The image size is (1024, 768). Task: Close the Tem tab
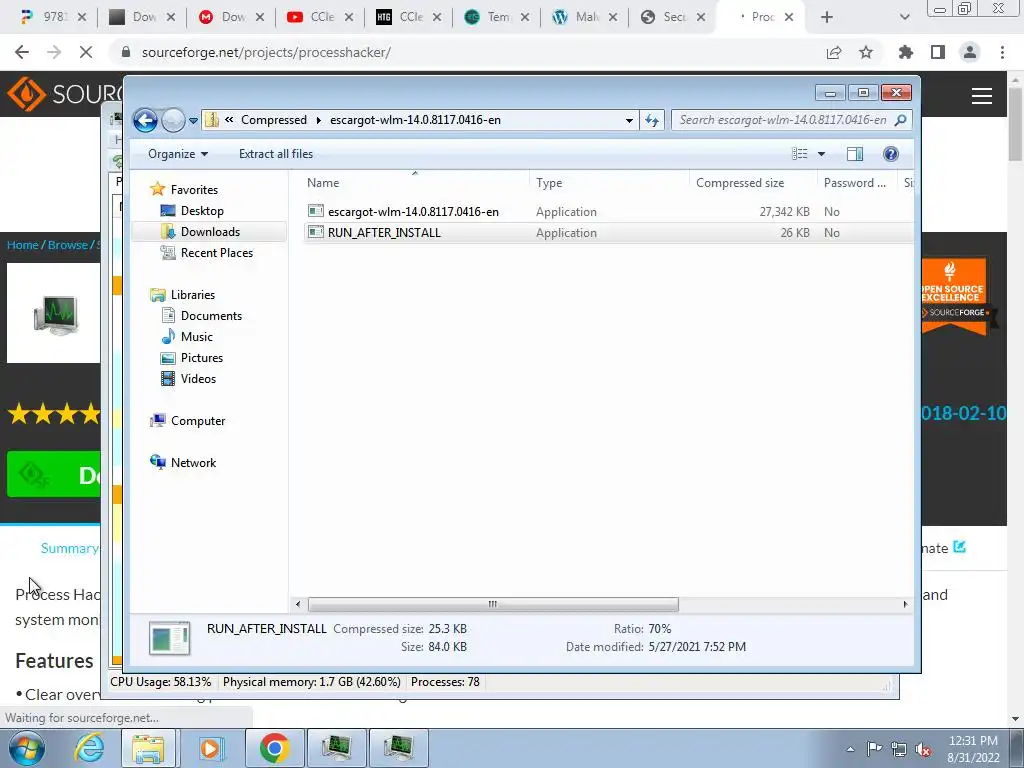tap(524, 17)
